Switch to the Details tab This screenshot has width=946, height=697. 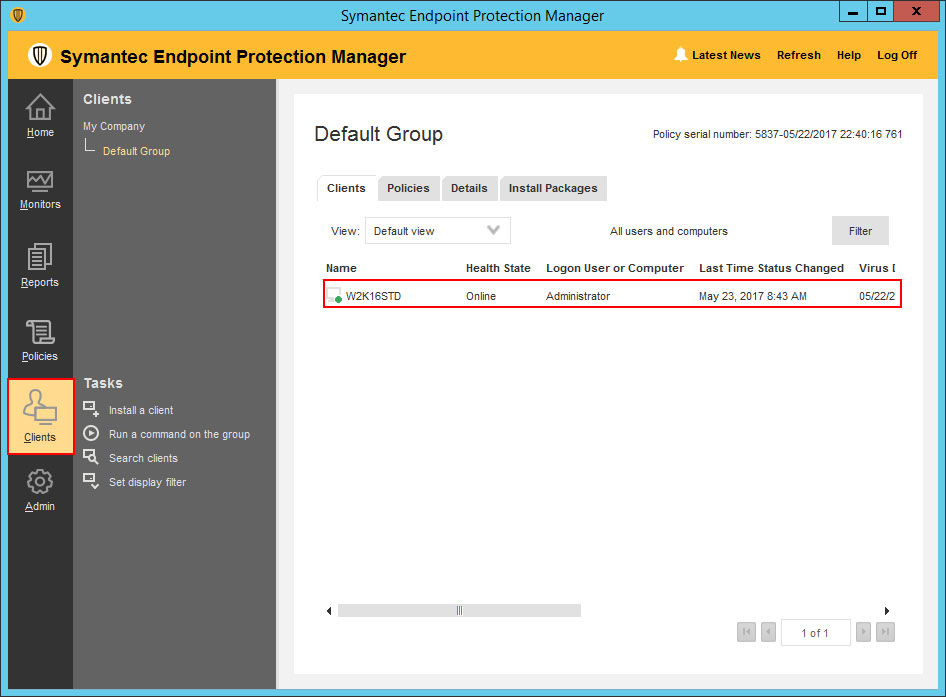click(x=469, y=188)
